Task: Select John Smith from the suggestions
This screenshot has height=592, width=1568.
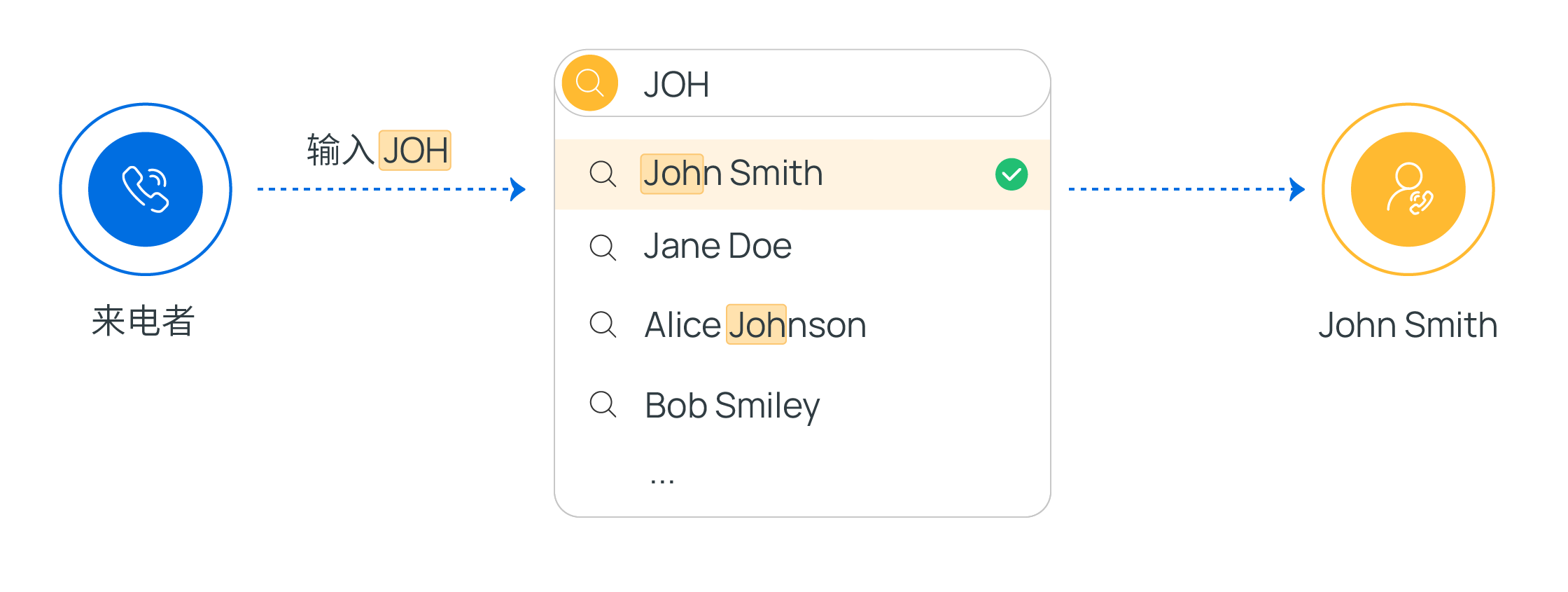Action: point(733,174)
